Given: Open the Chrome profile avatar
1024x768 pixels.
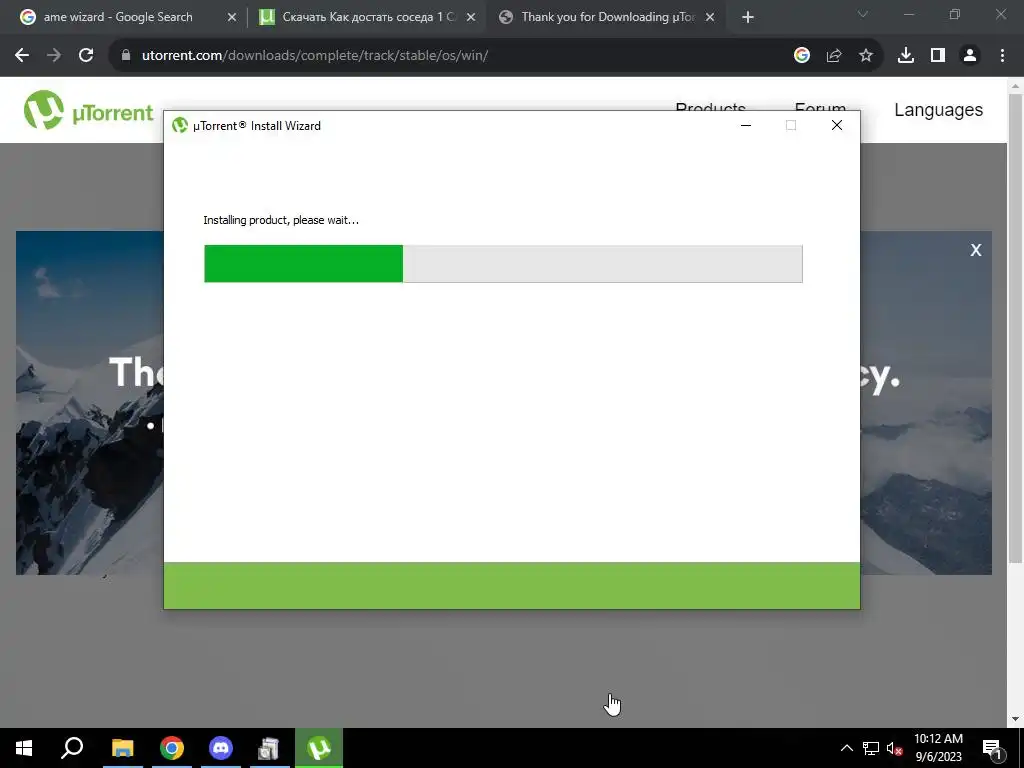Looking at the screenshot, I should click(x=970, y=56).
